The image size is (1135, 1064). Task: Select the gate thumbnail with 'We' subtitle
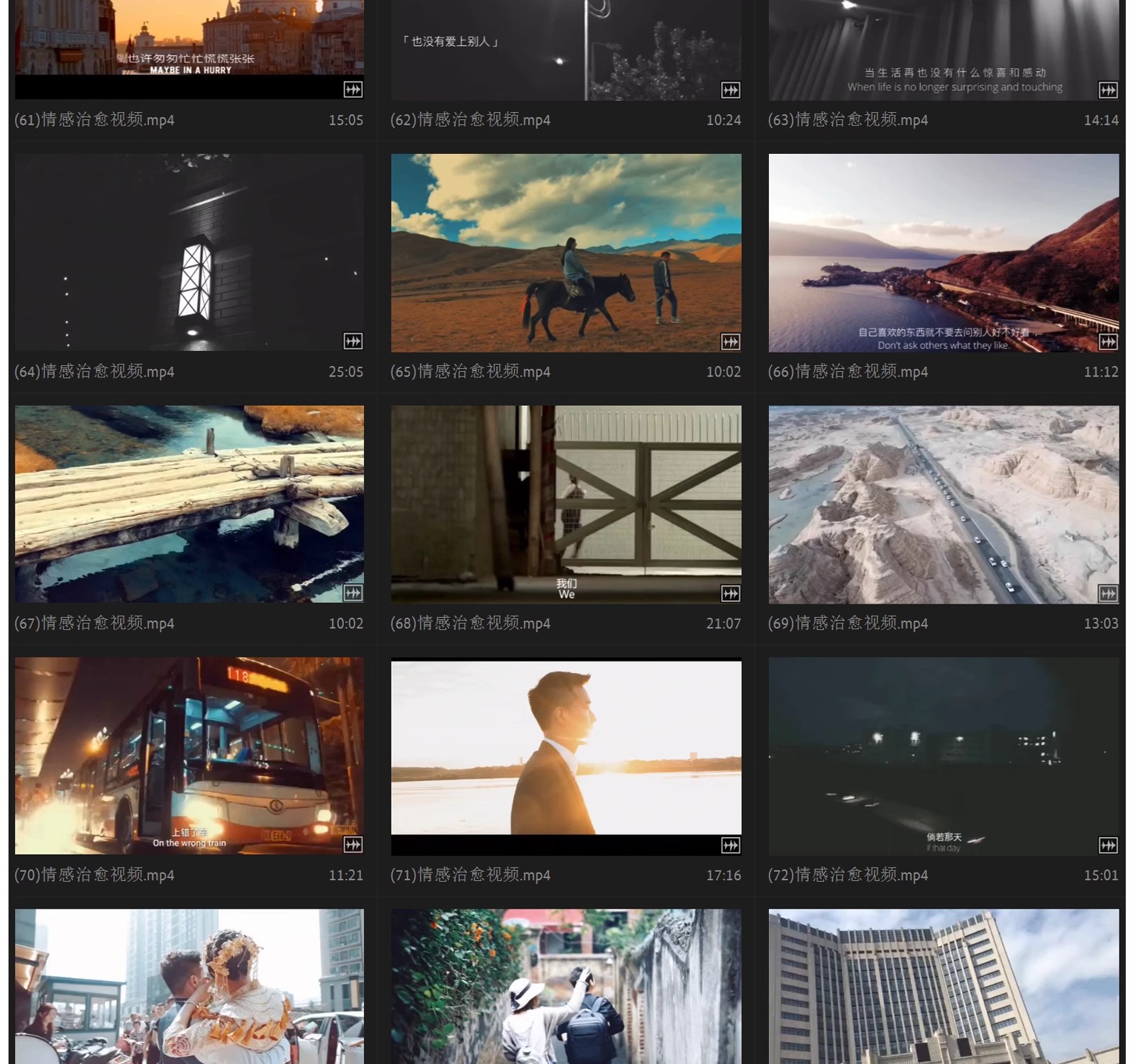tap(566, 504)
